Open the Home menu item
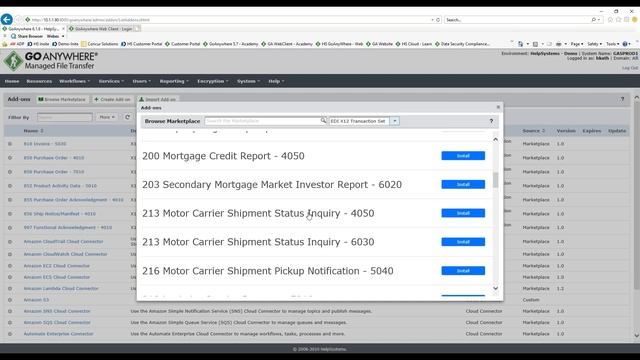The image size is (640, 360). click(12, 81)
